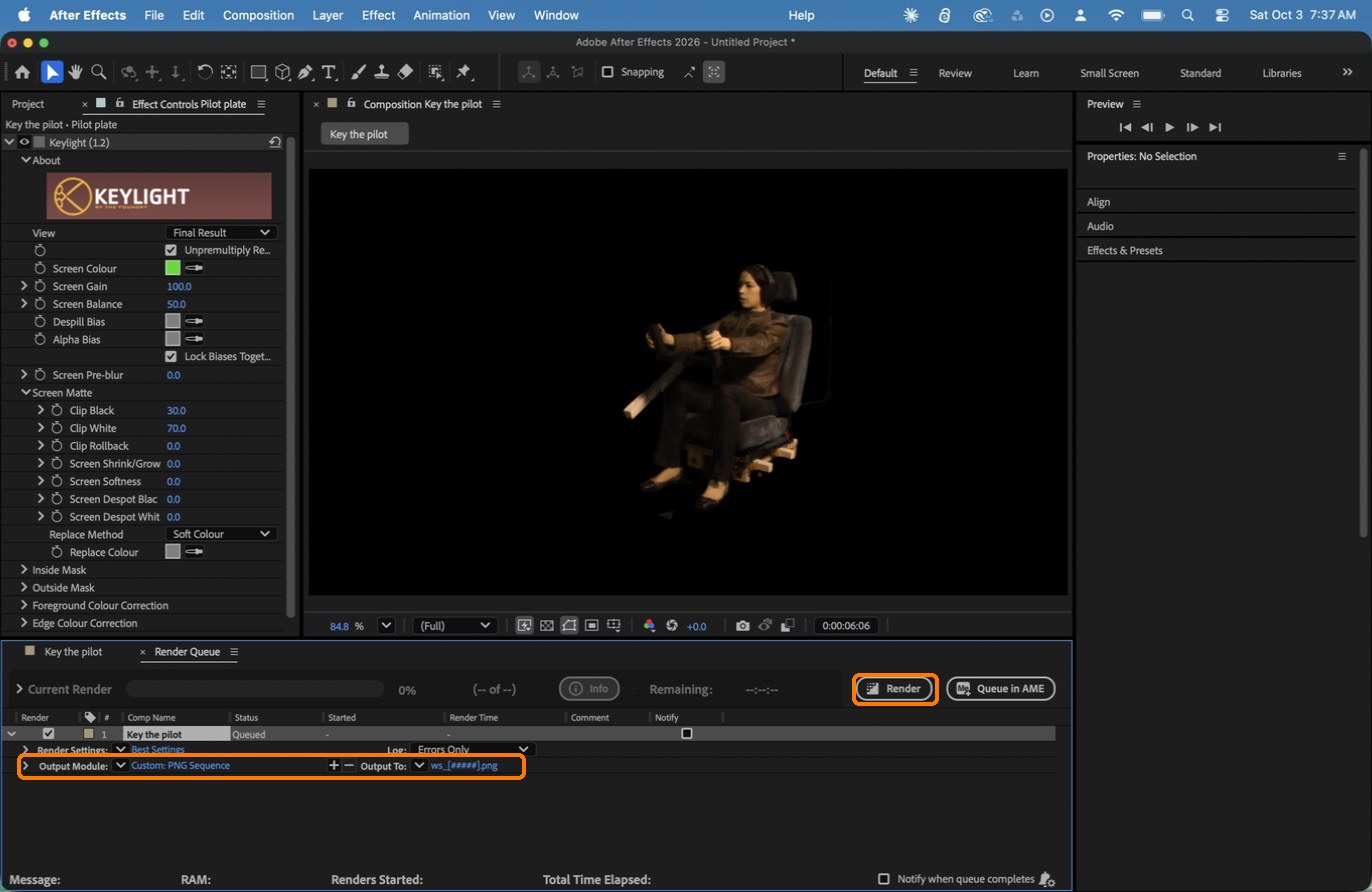Open the Log Errors Only dropdown
This screenshot has height=892, width=1372.
pos(473,749)
